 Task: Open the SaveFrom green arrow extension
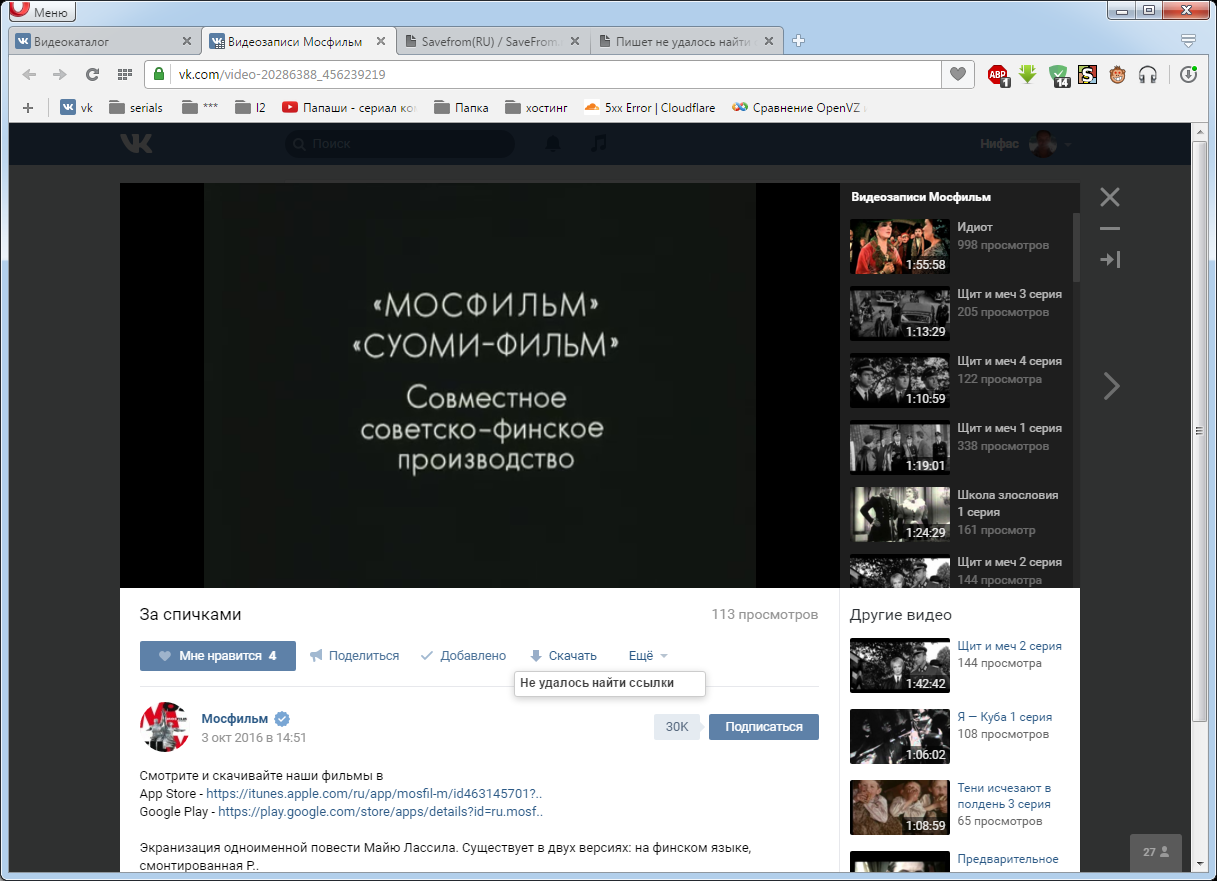[x=1028, y=74]
